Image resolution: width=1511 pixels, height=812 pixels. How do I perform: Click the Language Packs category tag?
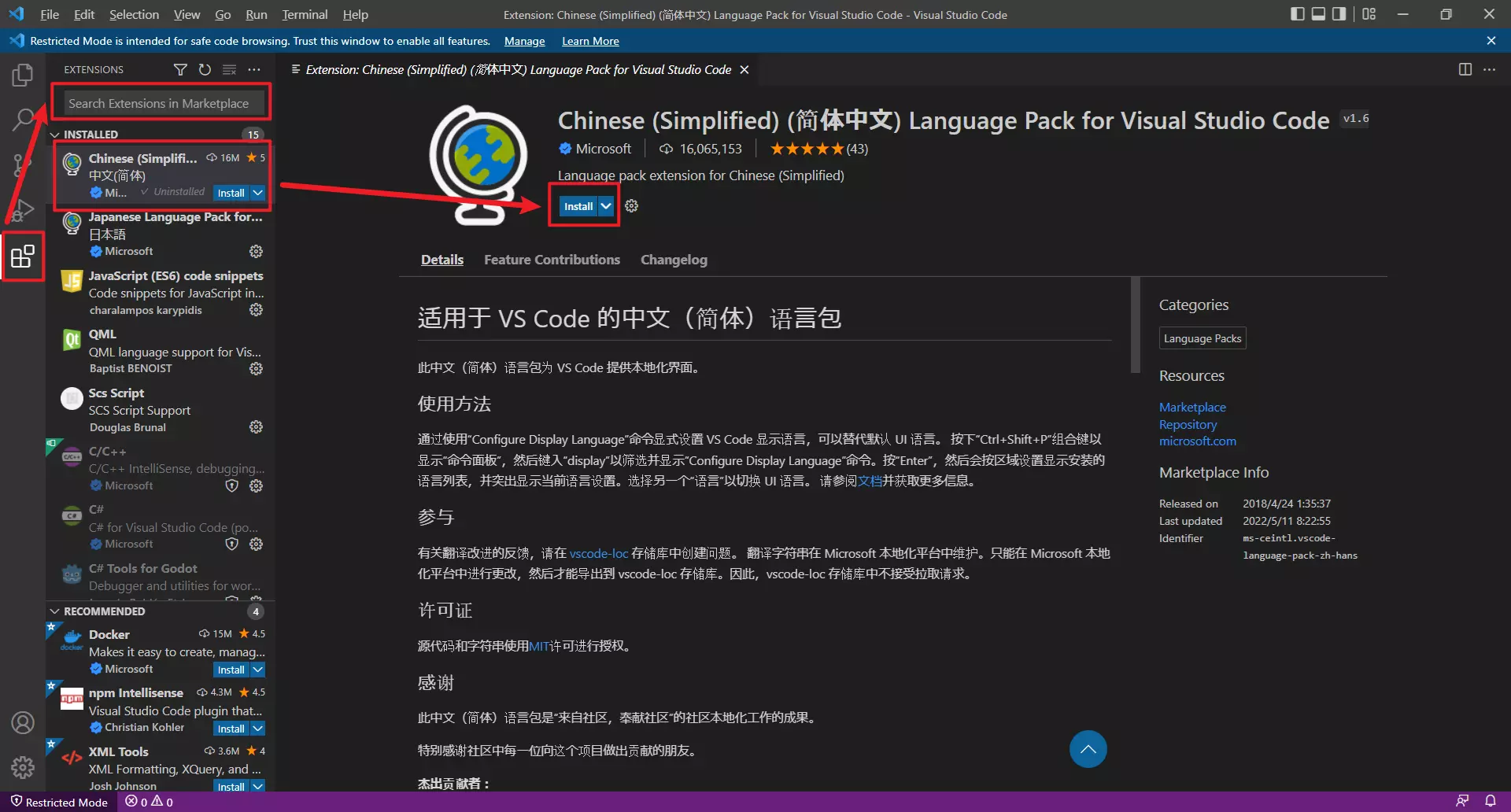click(1202, 338)
